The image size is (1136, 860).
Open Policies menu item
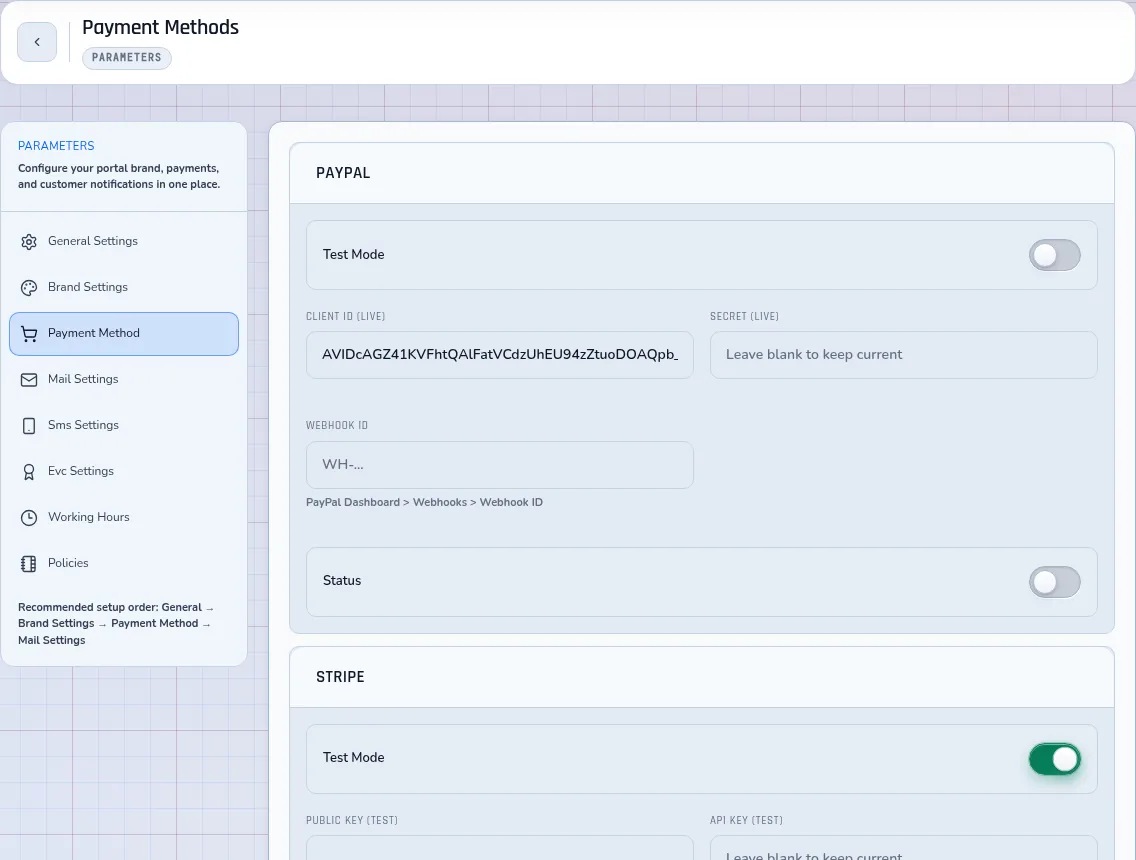[124, 564]
